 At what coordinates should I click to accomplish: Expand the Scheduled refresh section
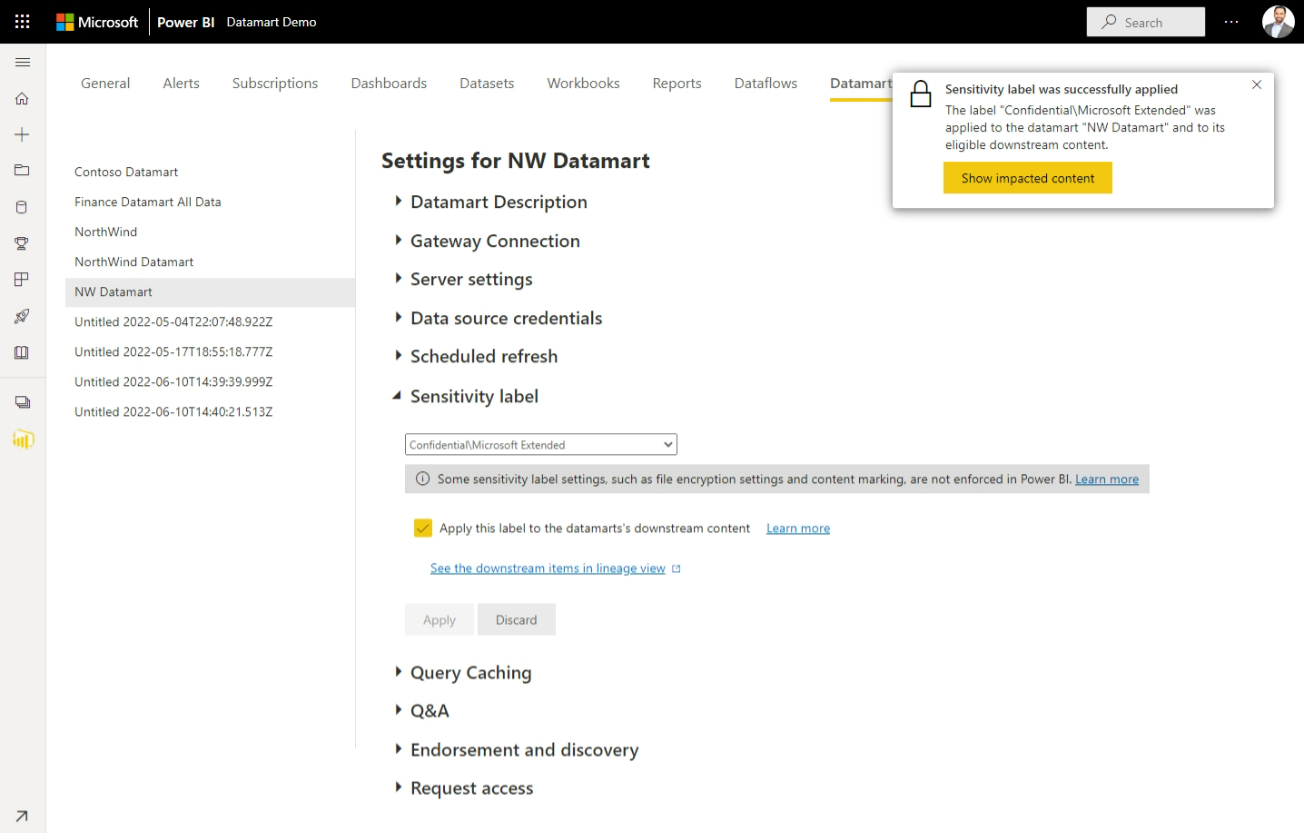(x=484, y=356)
